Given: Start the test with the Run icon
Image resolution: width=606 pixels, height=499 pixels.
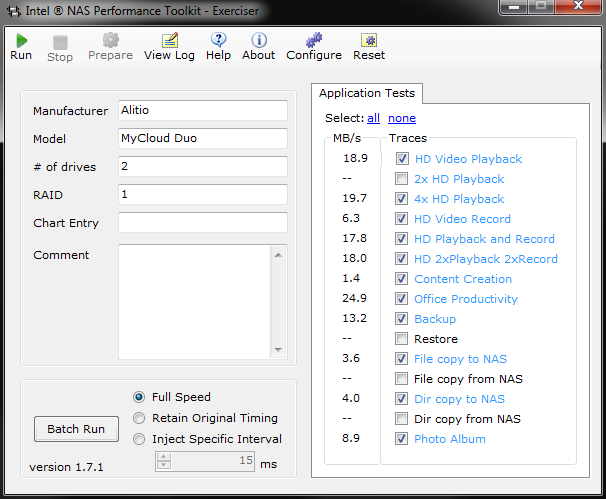Looking at the screenshot, I should [21, 41].
